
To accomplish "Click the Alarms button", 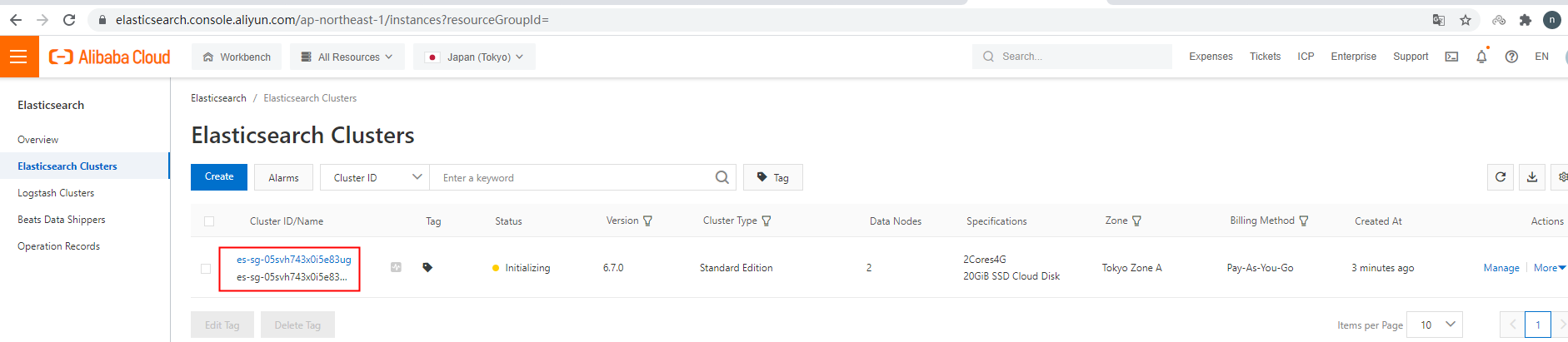I will (283, 177).
